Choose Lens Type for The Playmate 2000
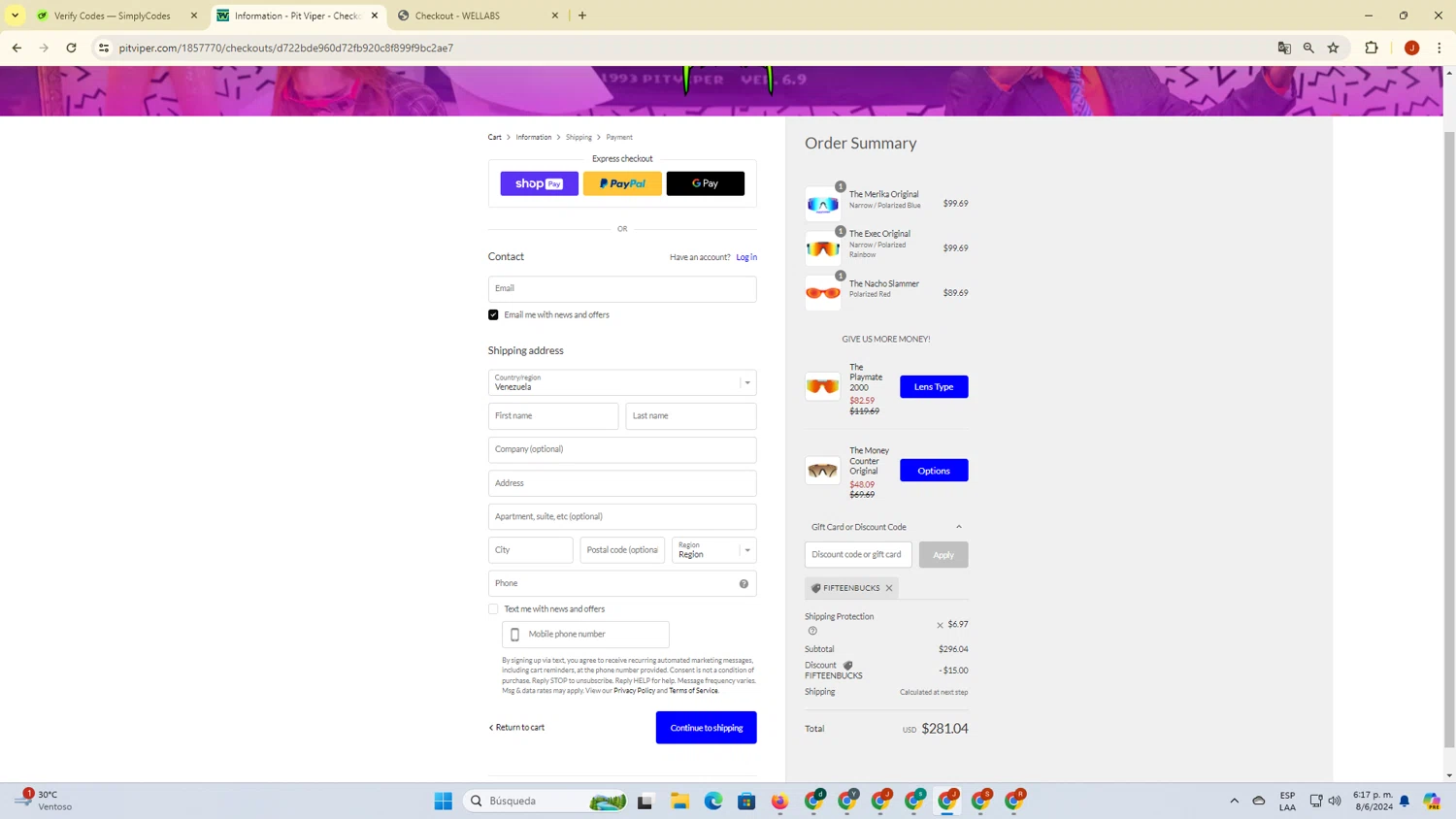The height and width of the screenshot is (819, 1456). [934, 386]
